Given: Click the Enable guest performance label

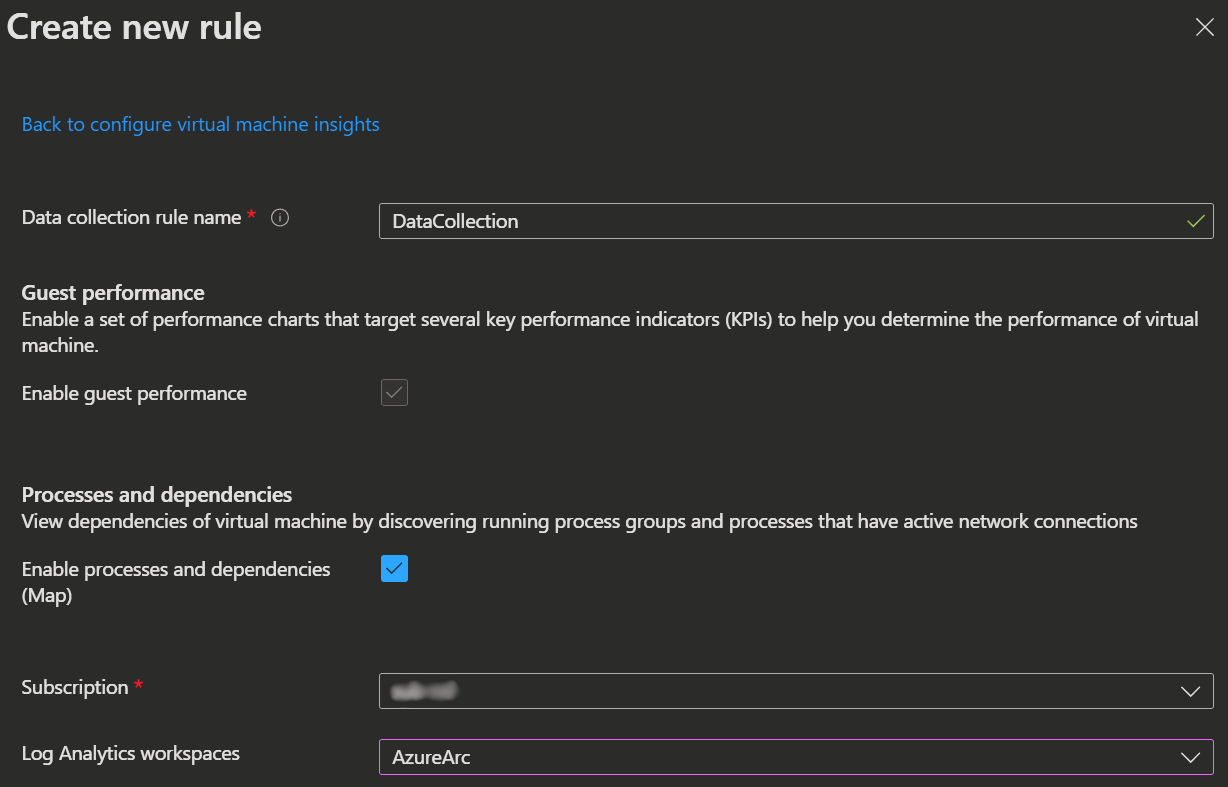Looking at the screenshot, I should [x=134, y=393].
